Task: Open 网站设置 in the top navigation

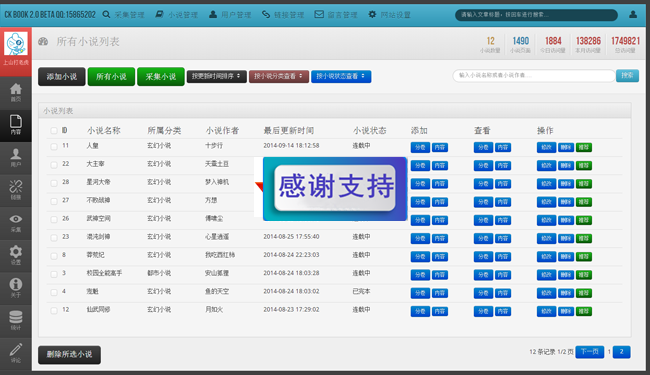Action: tap(389, 15)
